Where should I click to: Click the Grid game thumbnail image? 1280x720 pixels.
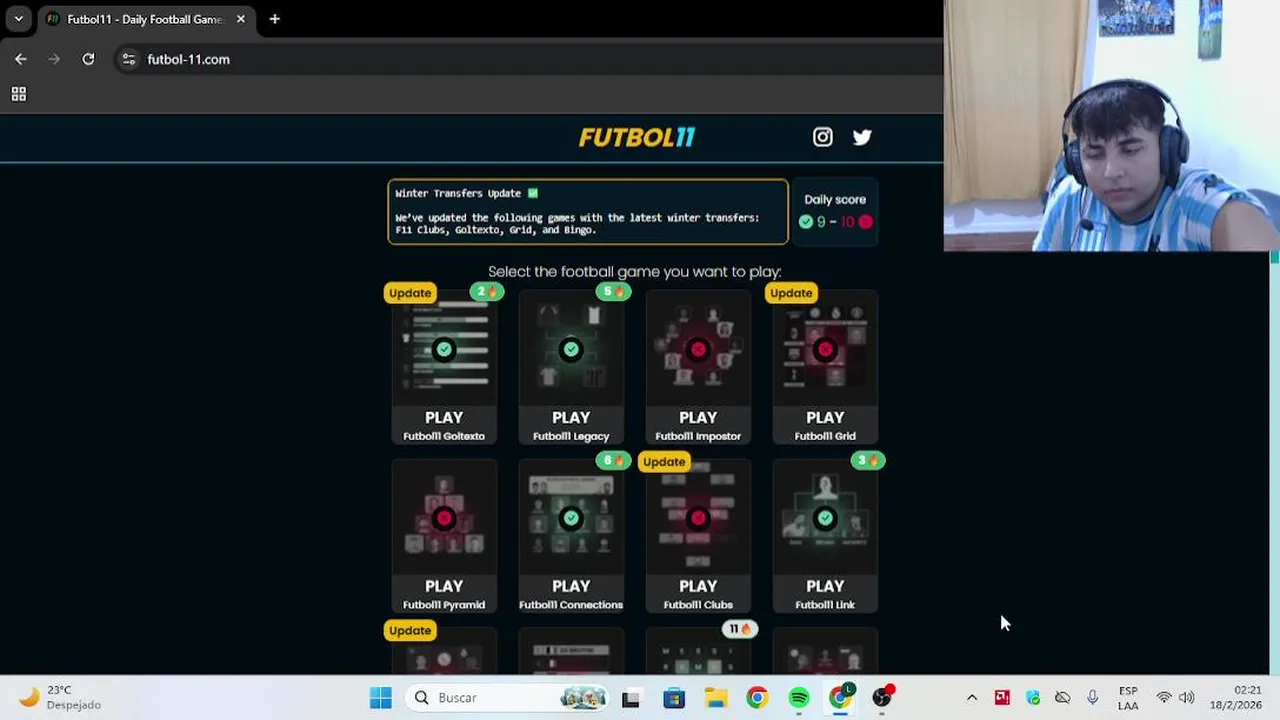[x=825, y=349]
